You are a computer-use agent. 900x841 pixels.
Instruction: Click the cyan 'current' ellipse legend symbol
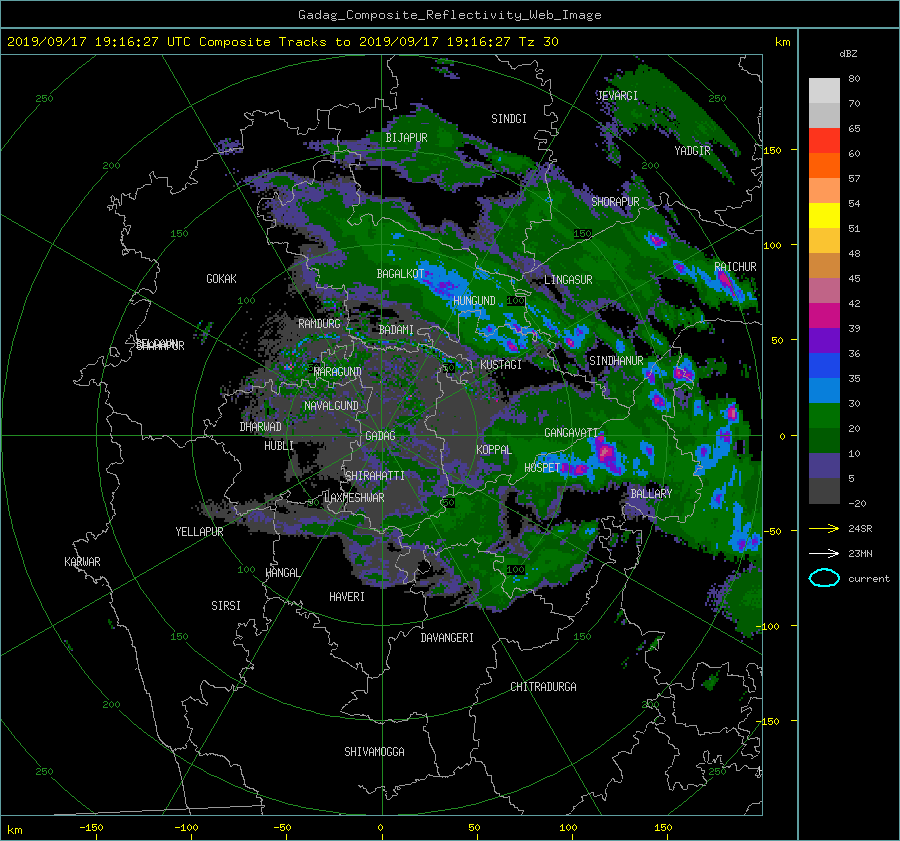[x=824, y=578]
